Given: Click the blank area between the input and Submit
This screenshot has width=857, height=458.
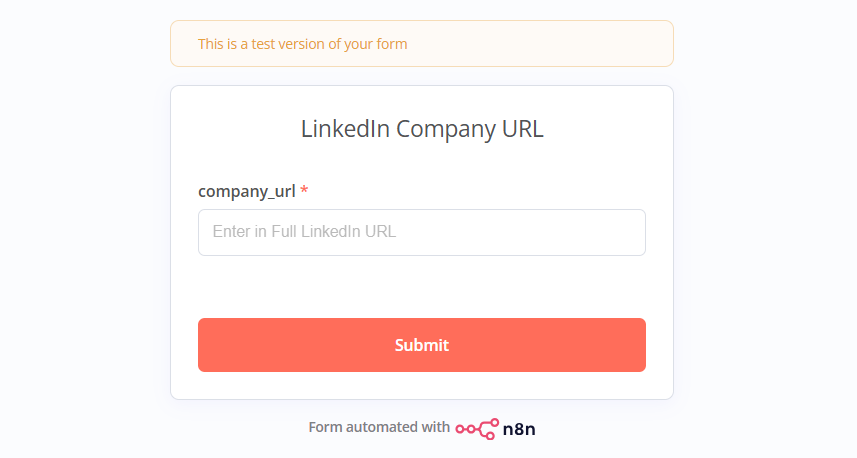Looking at the screenshot, I should [x=421, y=287].
